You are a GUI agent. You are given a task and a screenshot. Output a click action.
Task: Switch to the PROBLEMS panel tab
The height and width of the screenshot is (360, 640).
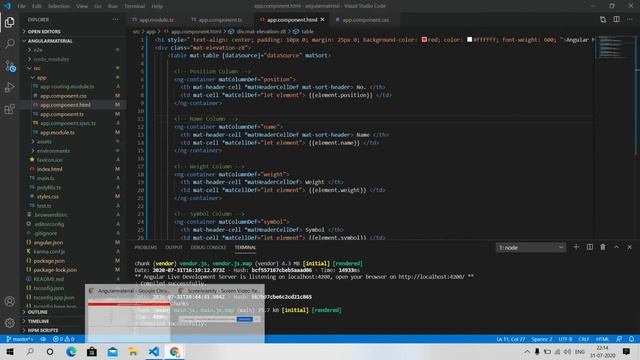coord(146,247)
